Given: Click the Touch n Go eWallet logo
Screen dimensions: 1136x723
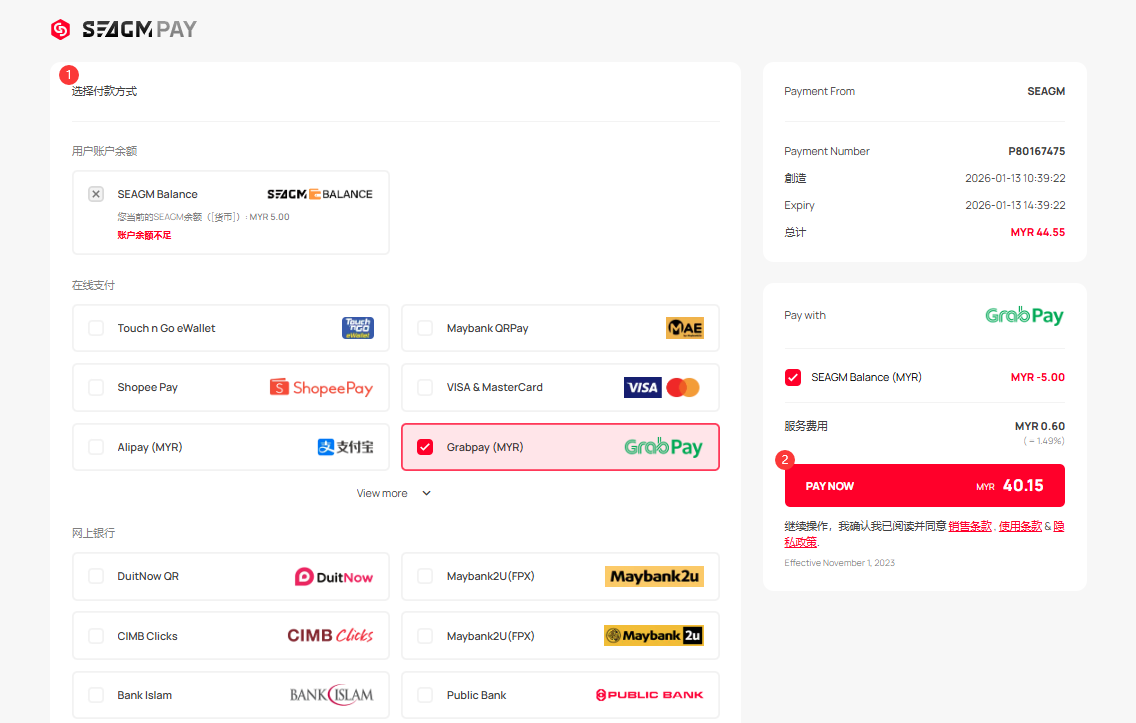Looking at the screenshot, I should click(357, 328).
